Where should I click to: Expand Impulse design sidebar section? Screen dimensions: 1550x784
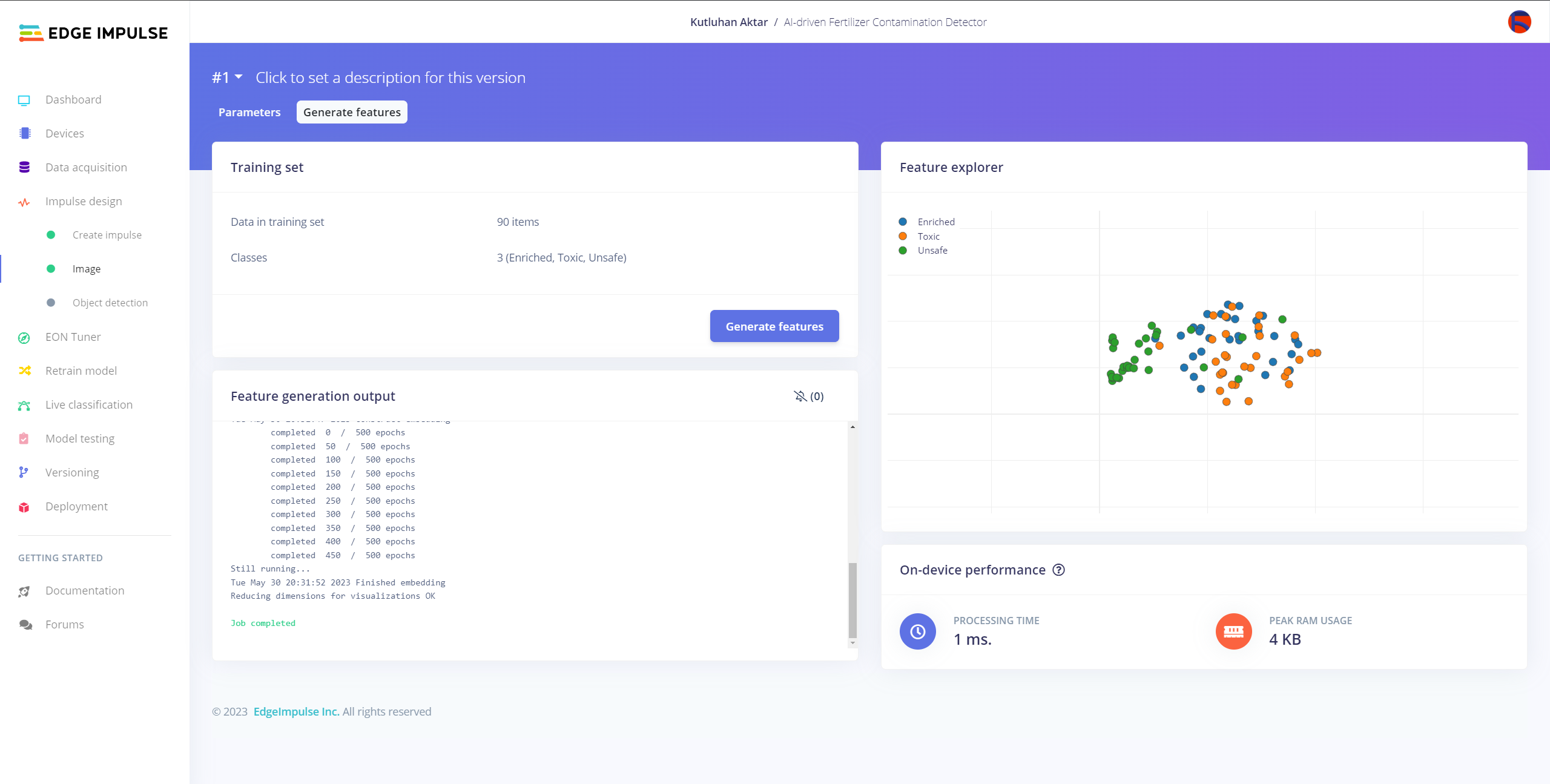(x=84, y=202)
